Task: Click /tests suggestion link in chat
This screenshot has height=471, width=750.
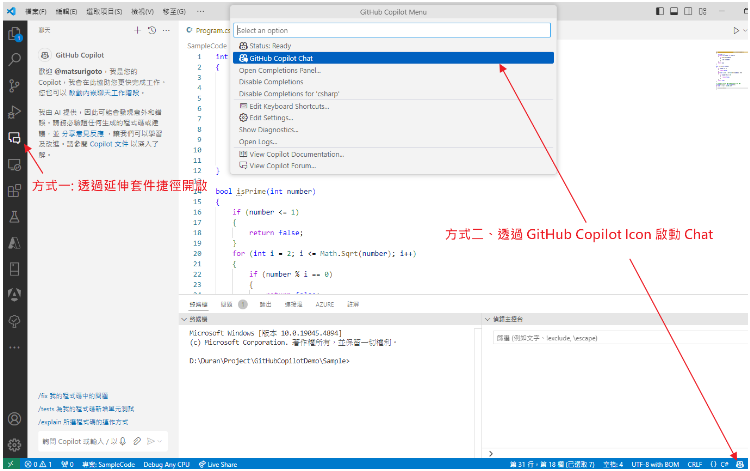Action: tap(86, 409)
